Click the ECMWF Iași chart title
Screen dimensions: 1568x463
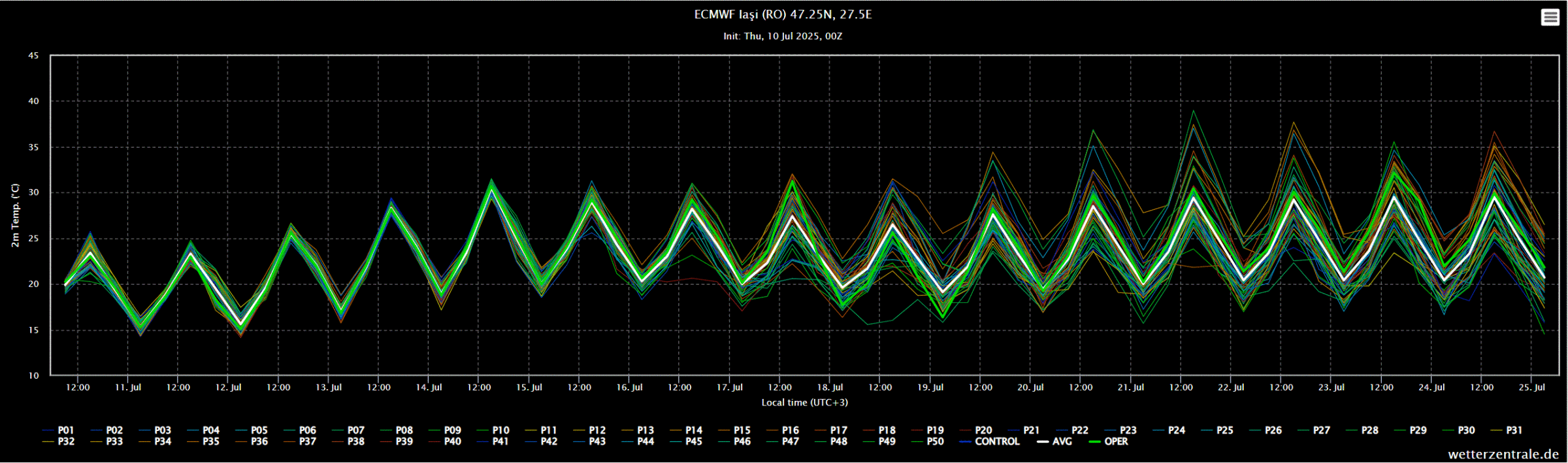(x=783, y=14)
